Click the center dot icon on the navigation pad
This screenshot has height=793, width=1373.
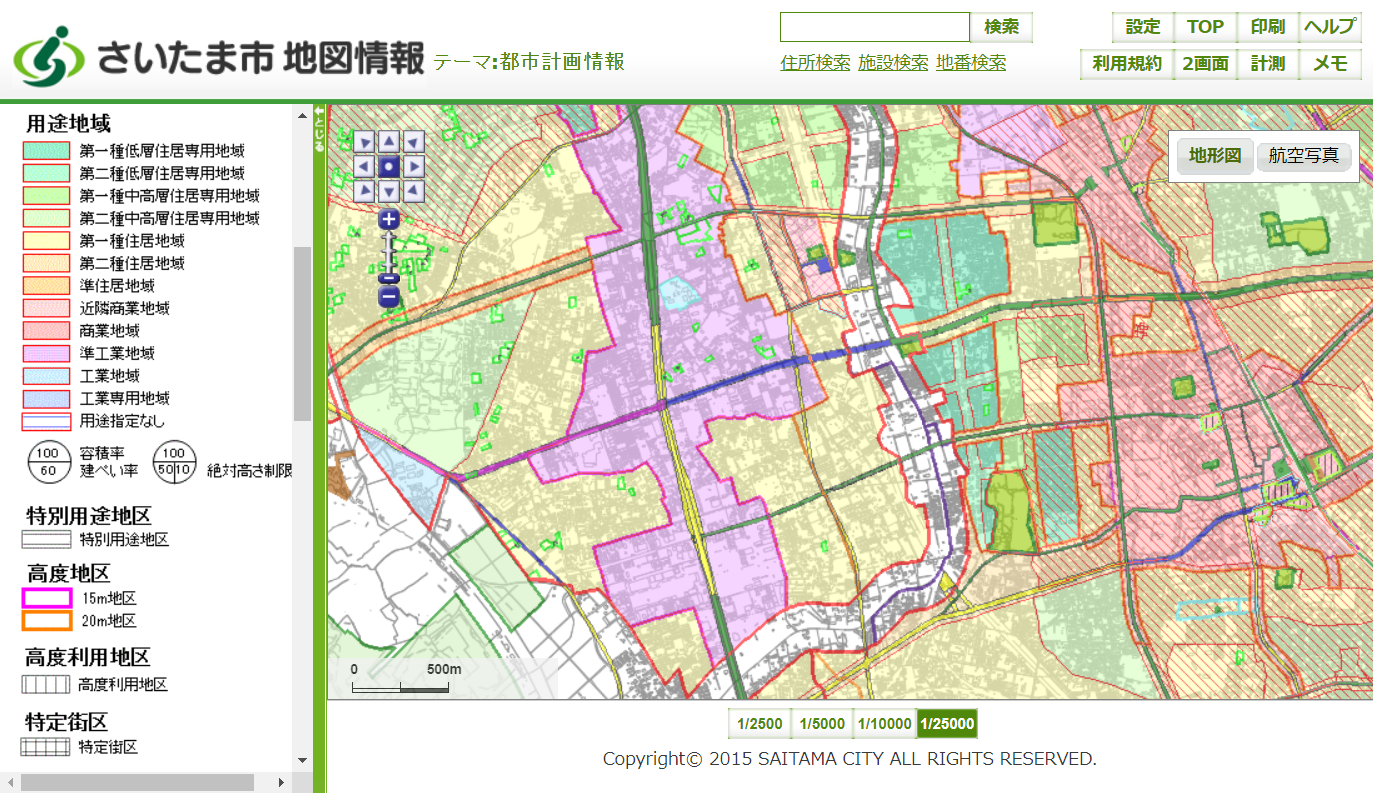click(388, 166)
